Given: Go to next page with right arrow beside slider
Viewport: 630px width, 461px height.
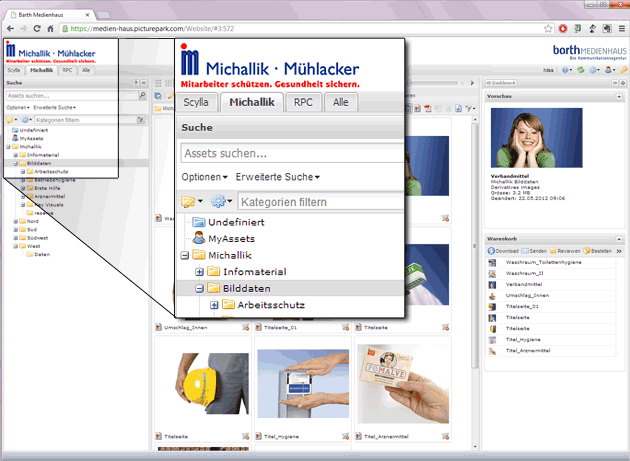Looking at the screenshot, I should (472, 83).
